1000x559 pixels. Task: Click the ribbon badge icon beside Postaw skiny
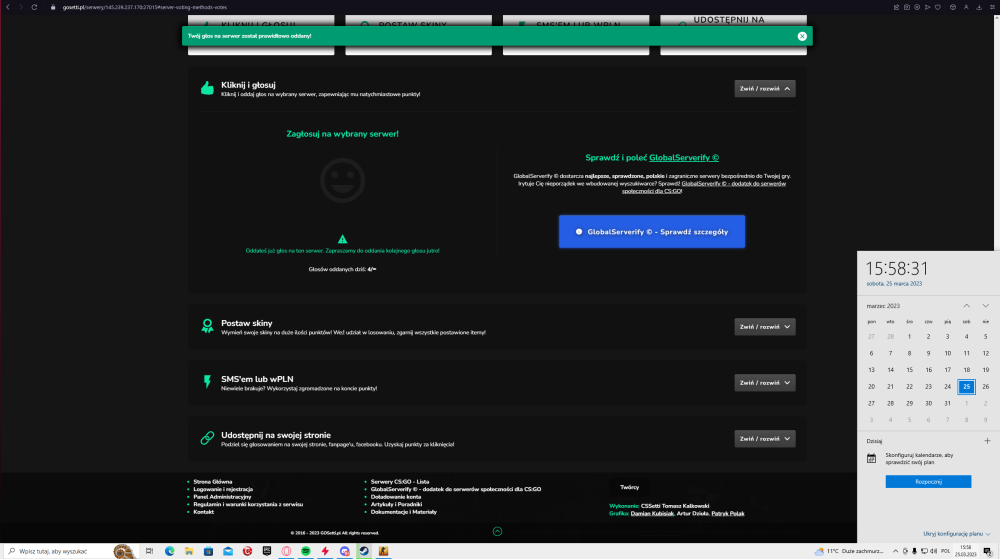207,326
